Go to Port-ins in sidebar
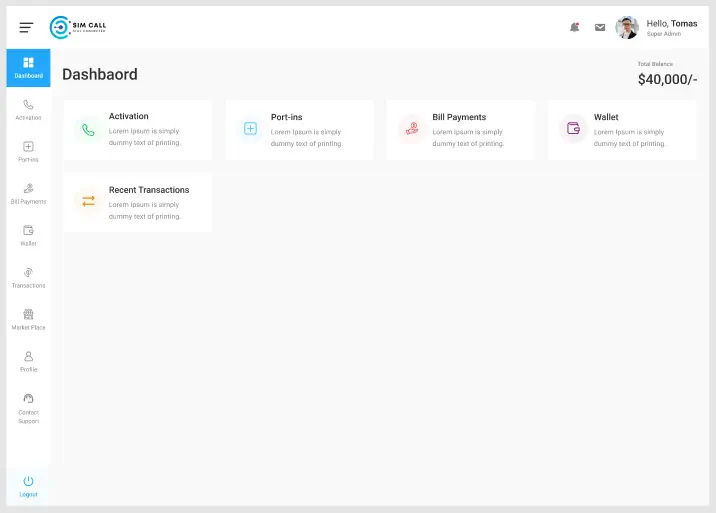This screenshot has height=513, width=716. tap(28, 152)
